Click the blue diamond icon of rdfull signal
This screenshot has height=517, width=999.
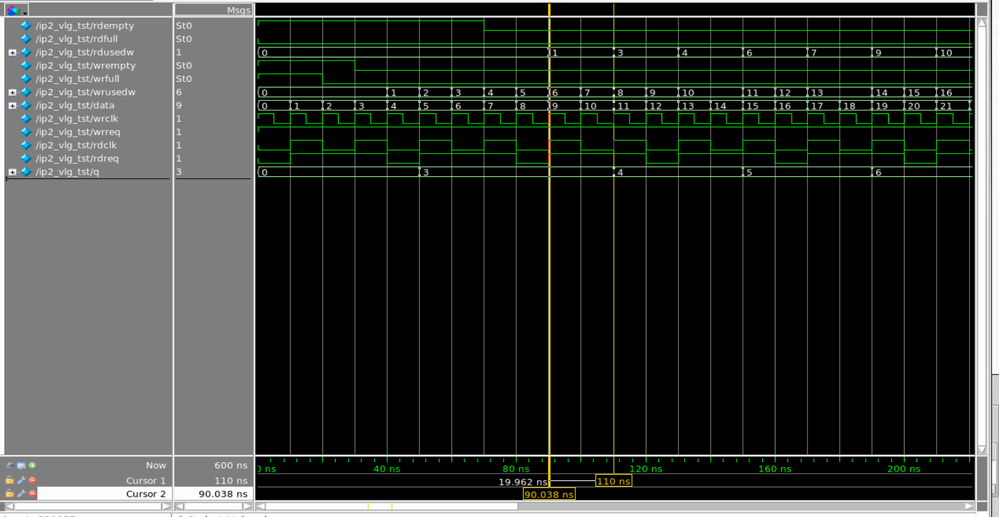pyautogui.click(x=26, y=39)
